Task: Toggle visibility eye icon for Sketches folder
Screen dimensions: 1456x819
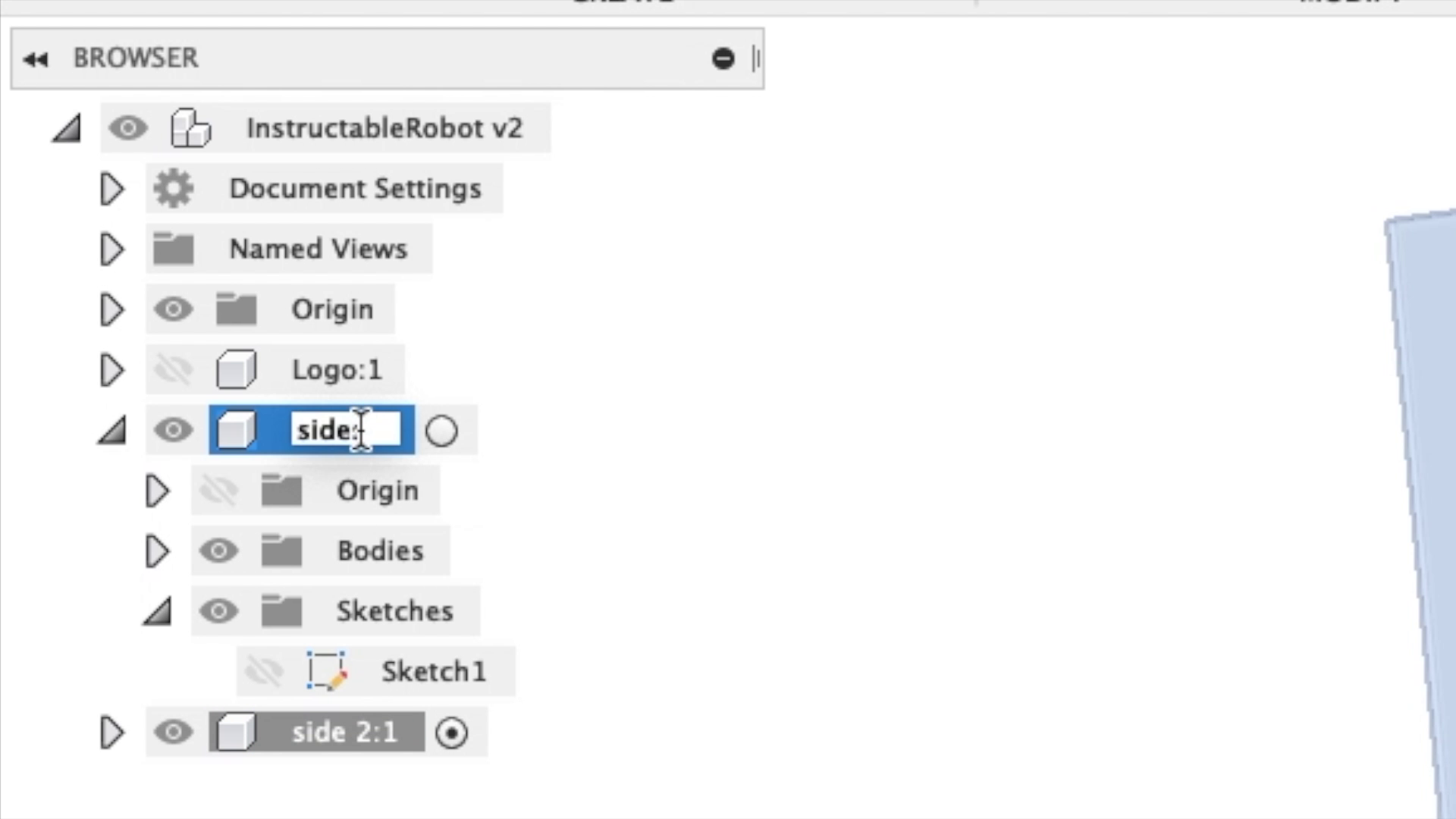Action: 219,610
